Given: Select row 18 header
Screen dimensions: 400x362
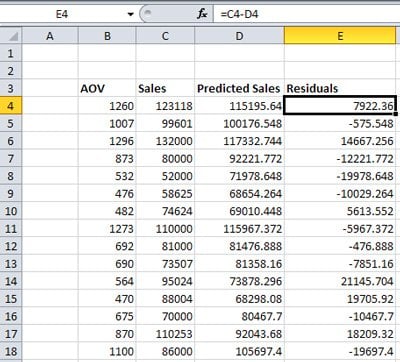Looking at the screenshot, I should pos(11,351).
